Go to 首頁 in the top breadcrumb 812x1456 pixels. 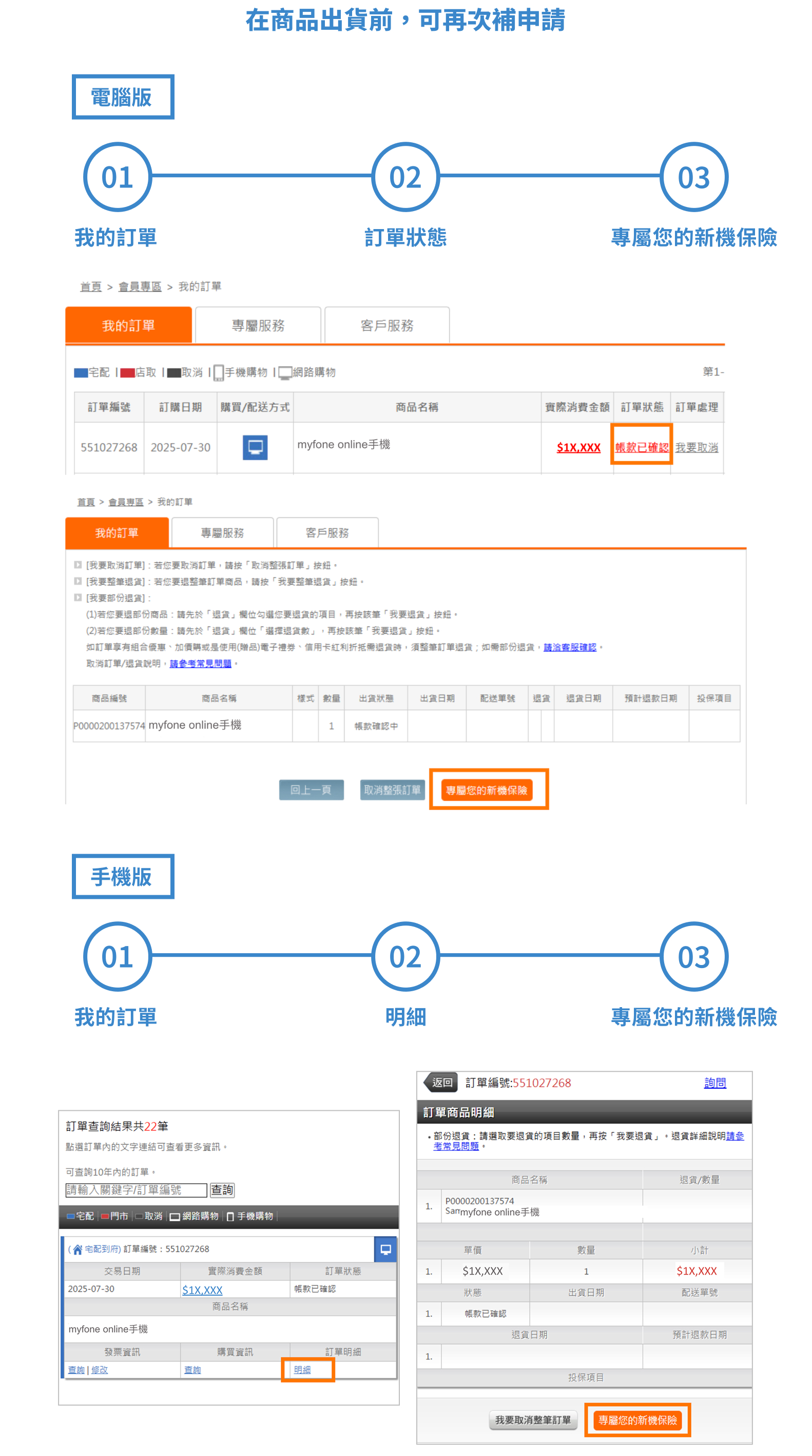[90, 287]
